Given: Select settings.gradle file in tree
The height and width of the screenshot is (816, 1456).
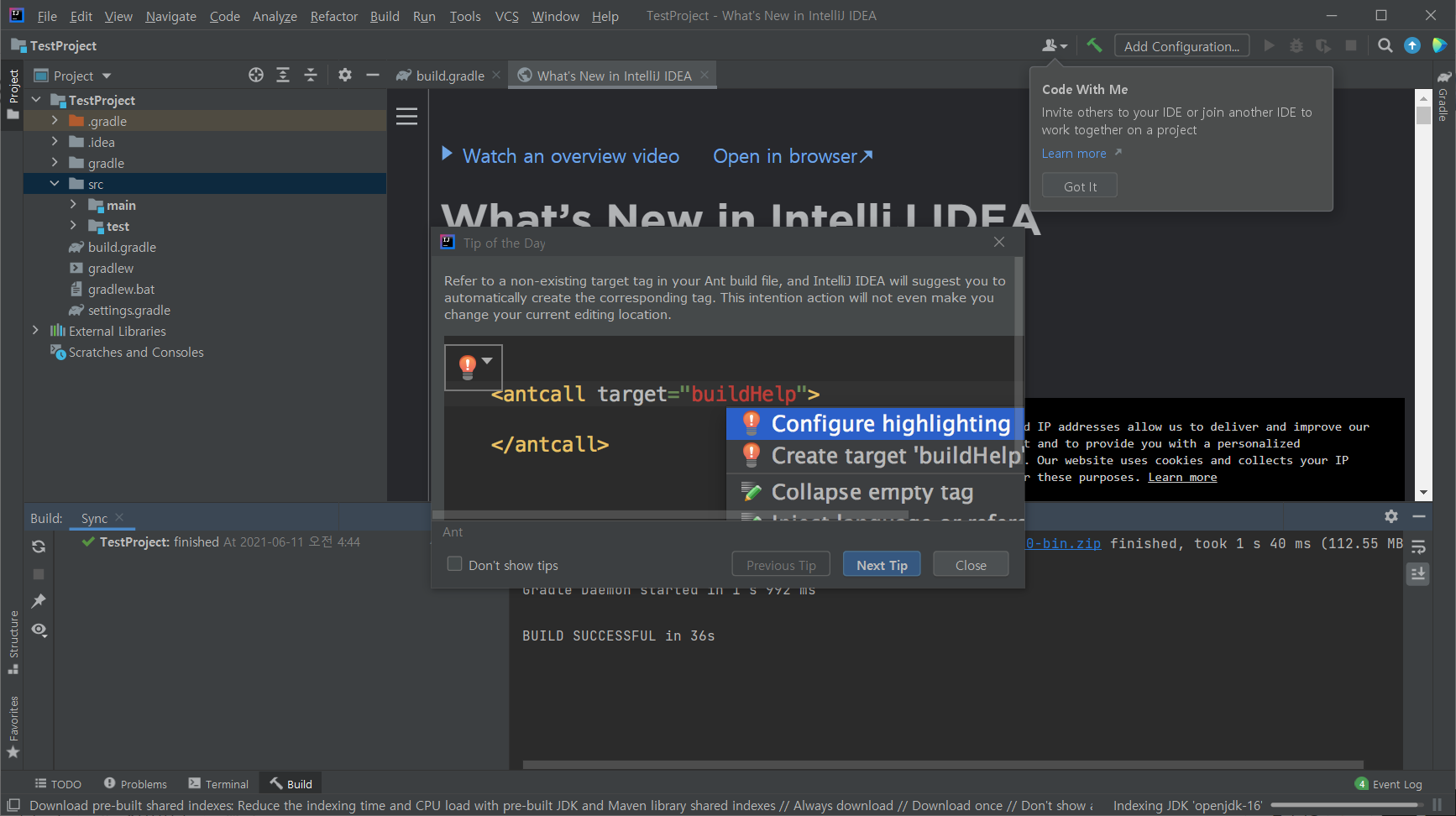Looking at the screenshot, I should point(128,310).
